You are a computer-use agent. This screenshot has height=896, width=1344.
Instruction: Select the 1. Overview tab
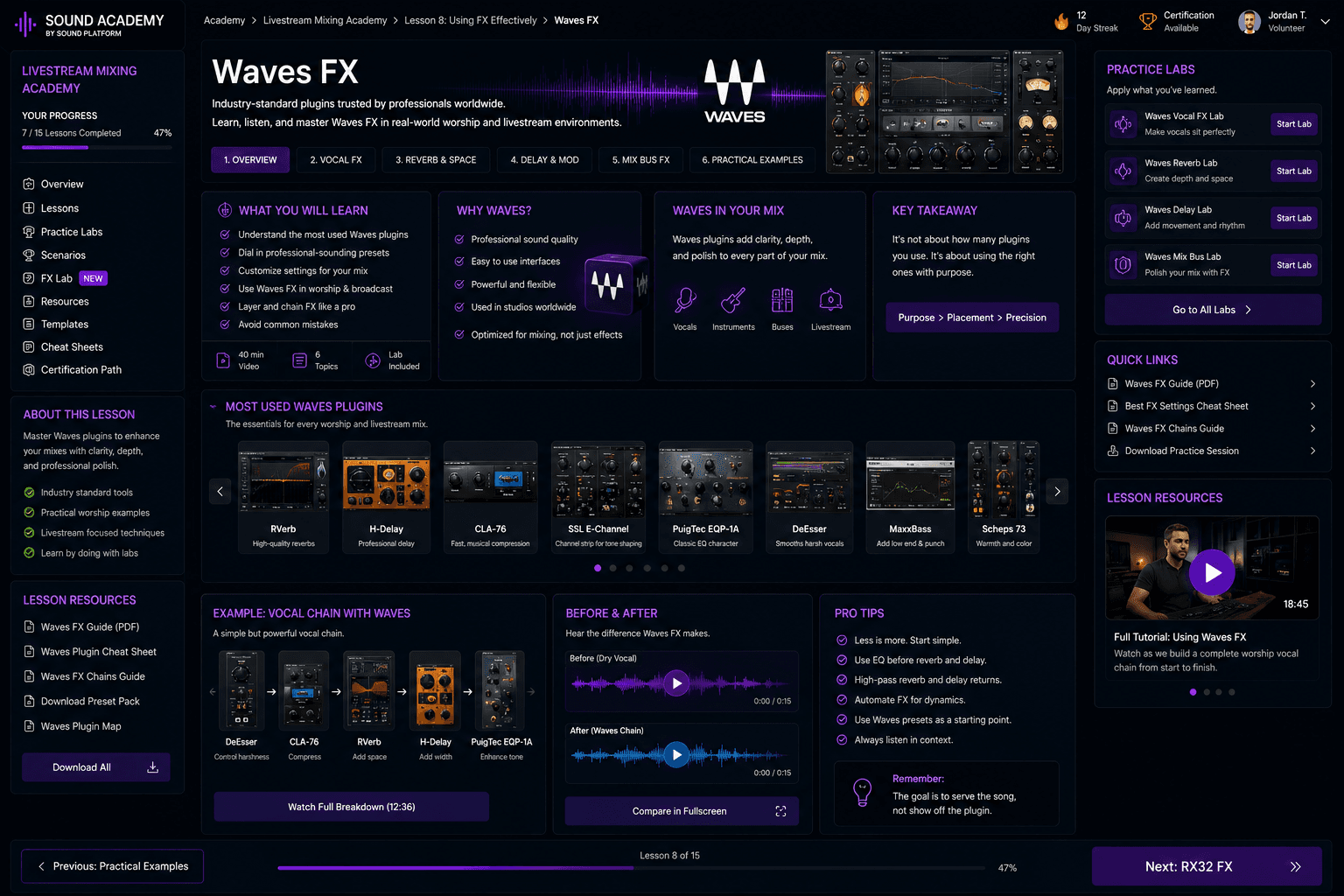pyautogui.click(x=250, y=160)
